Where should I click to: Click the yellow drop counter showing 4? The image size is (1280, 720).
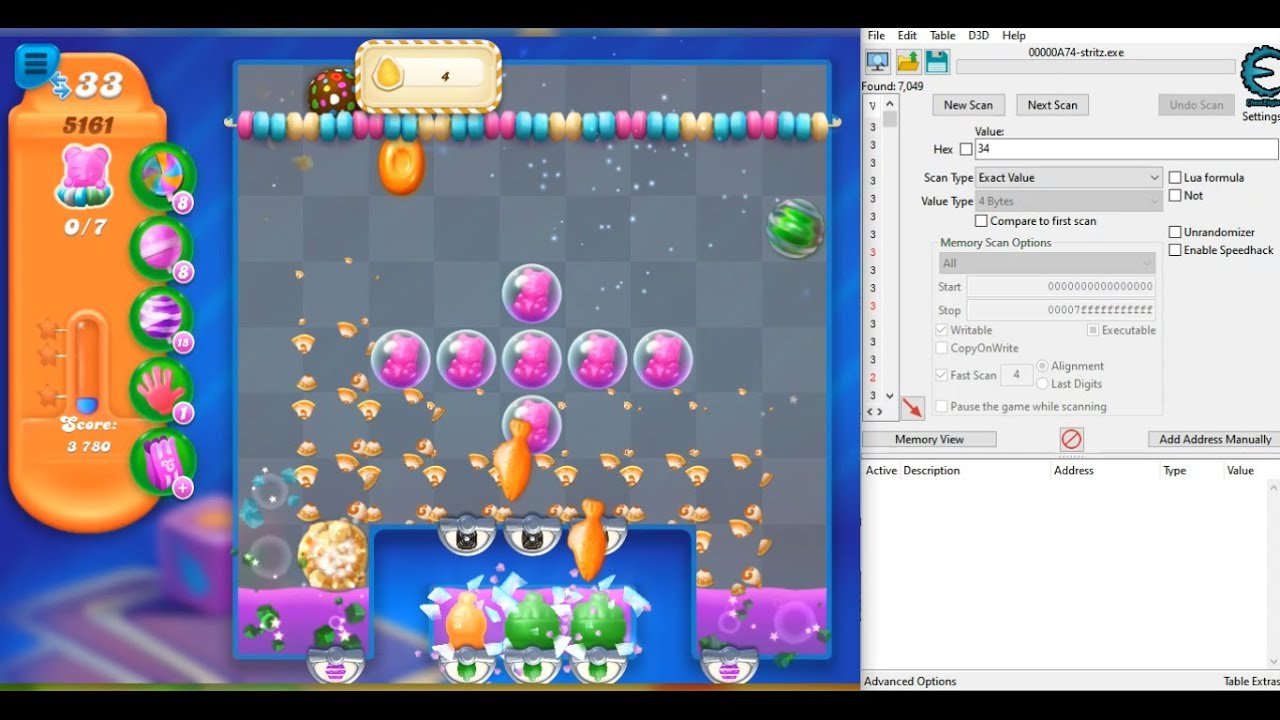pos(429,76)
